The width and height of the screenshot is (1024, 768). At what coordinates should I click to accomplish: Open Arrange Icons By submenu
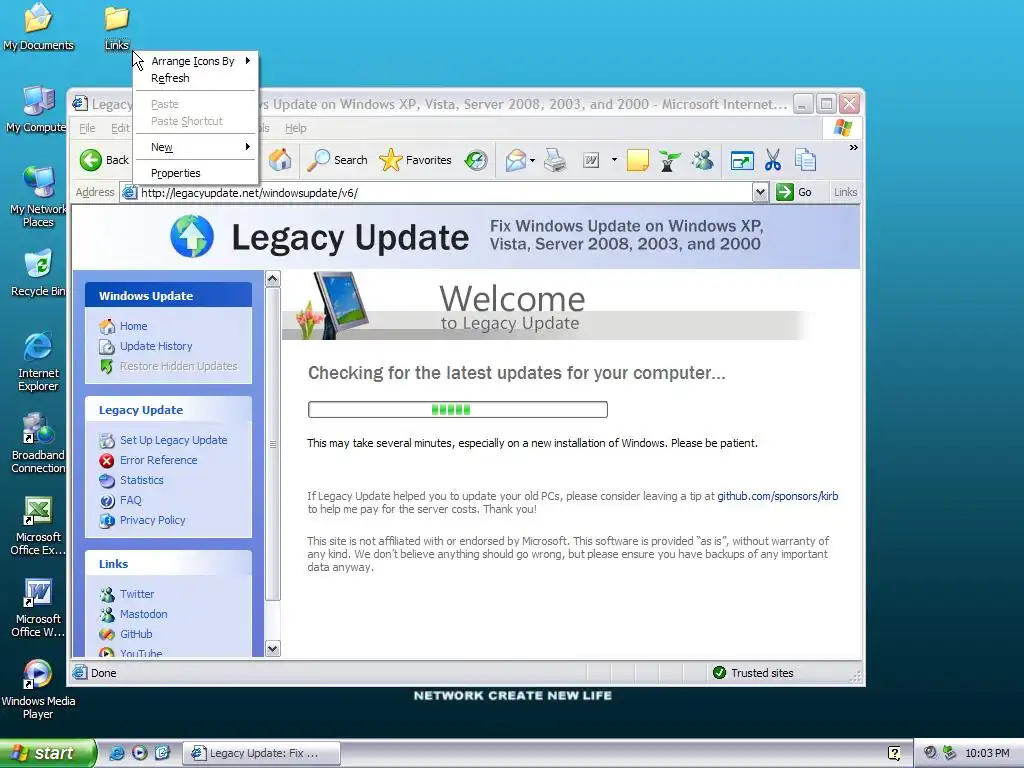click(x=196, y=61)
